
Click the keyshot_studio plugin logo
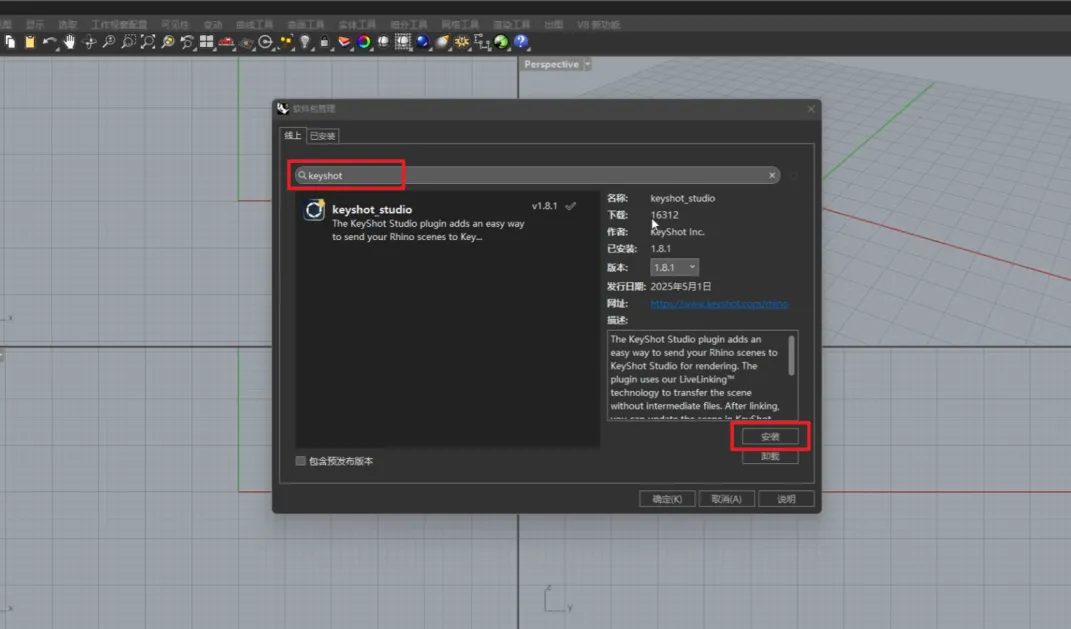click(314, 210)
